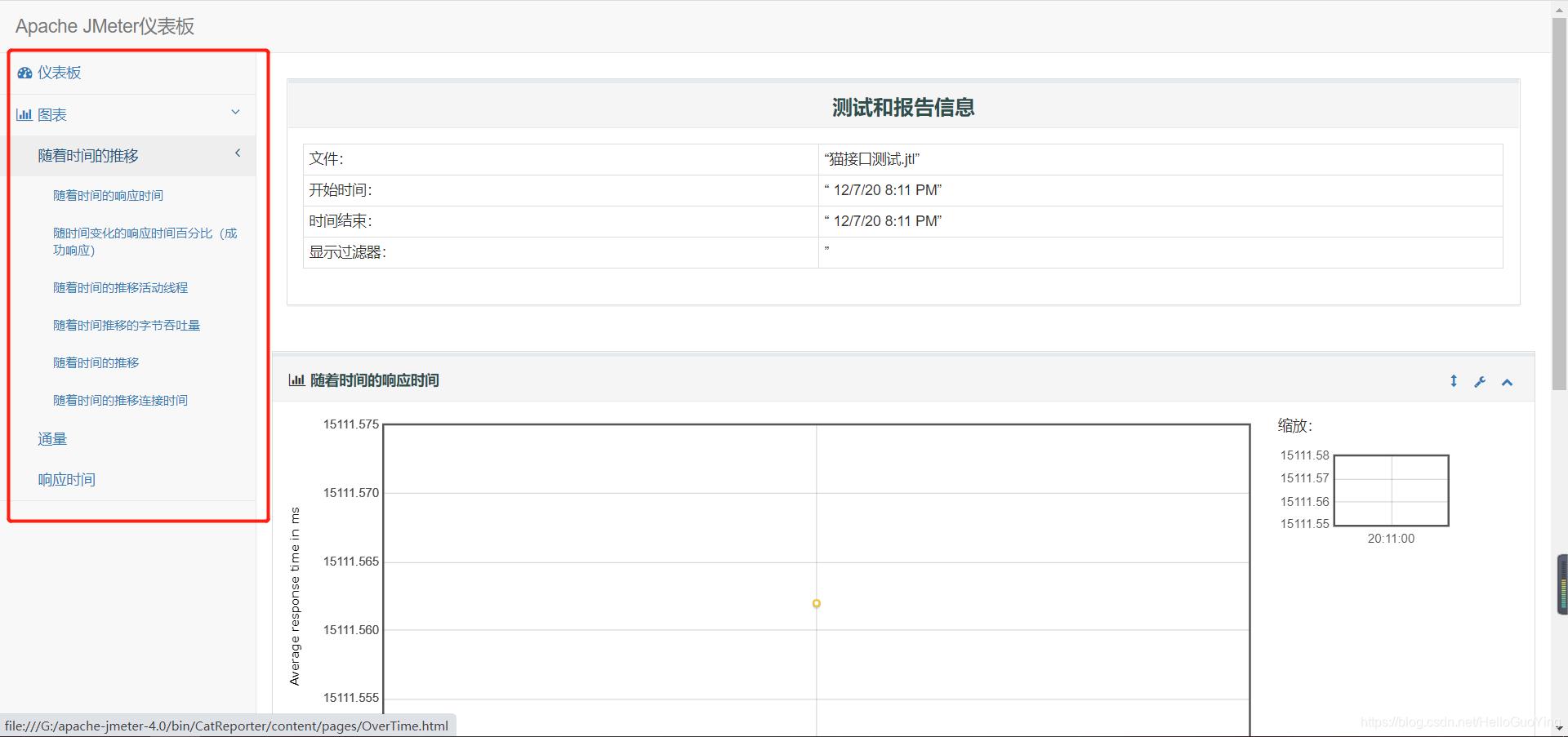The image size is (1568, 737).
Task: Open 随着时间的响应时间 link in sidebar
Action: [108, 196]
